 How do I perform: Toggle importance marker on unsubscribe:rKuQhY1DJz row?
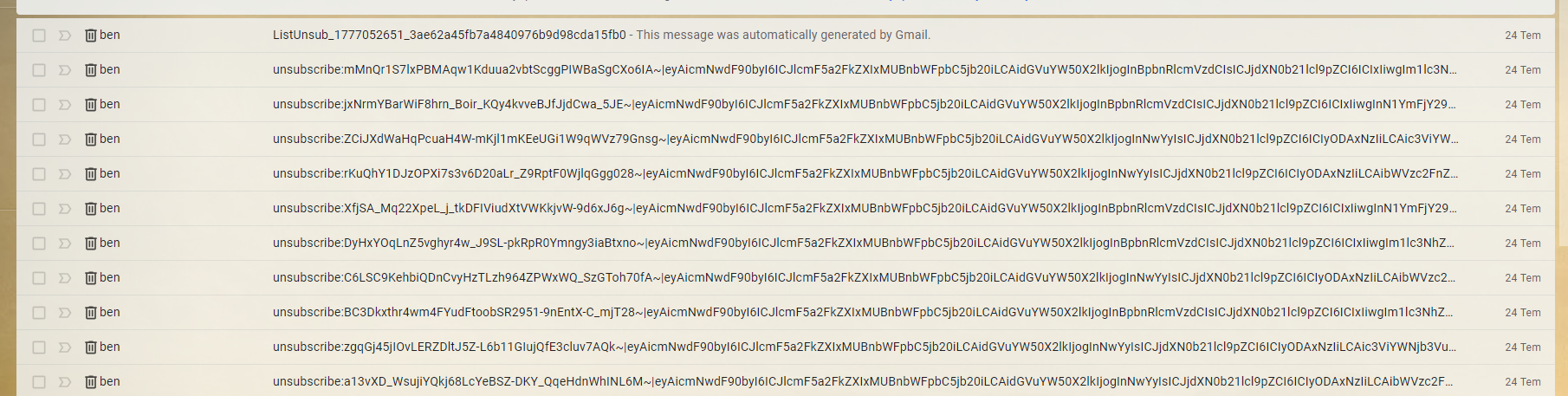(64, 174)
